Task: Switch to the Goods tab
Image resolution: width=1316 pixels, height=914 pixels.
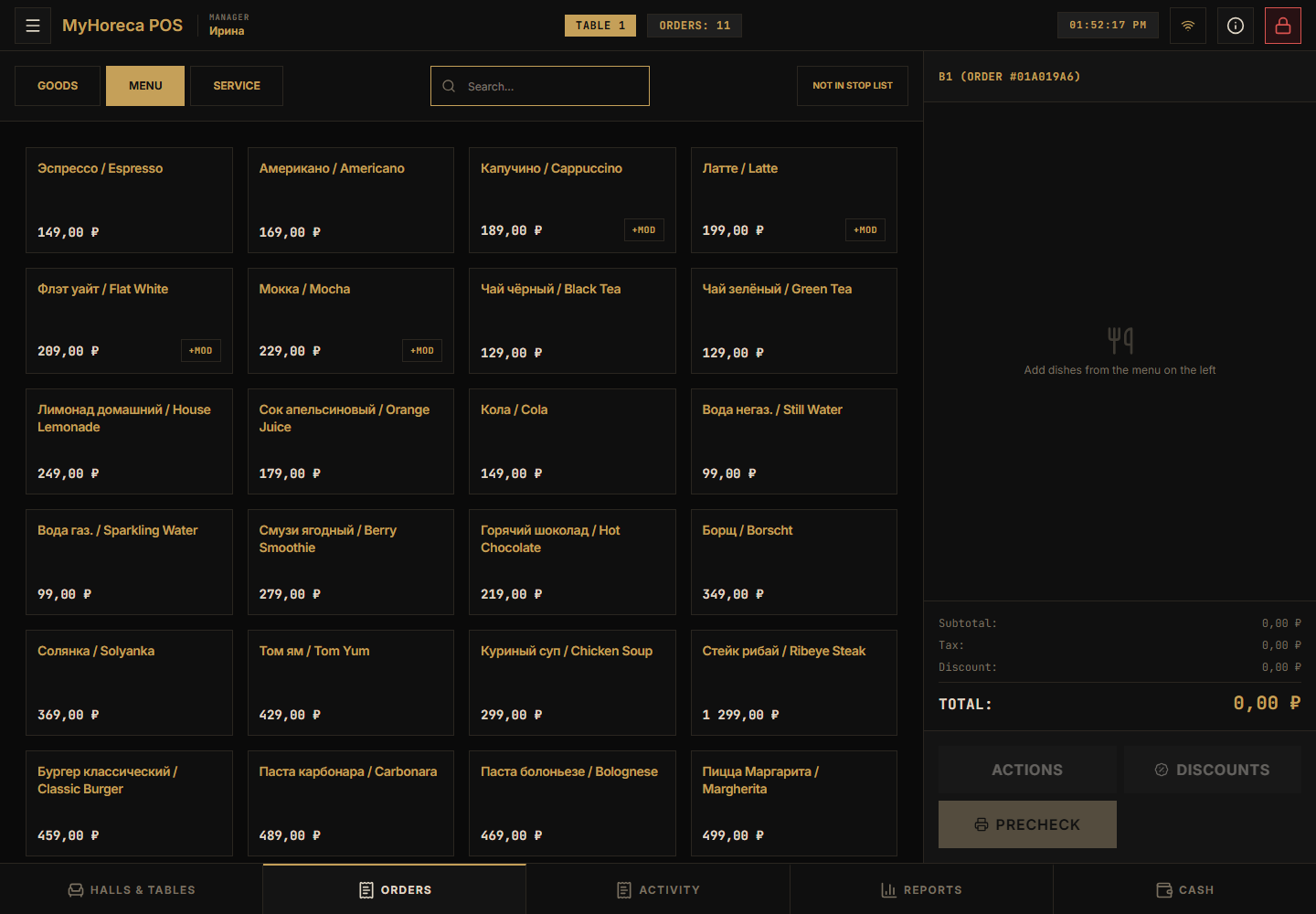Action: [x=58, y=86]
